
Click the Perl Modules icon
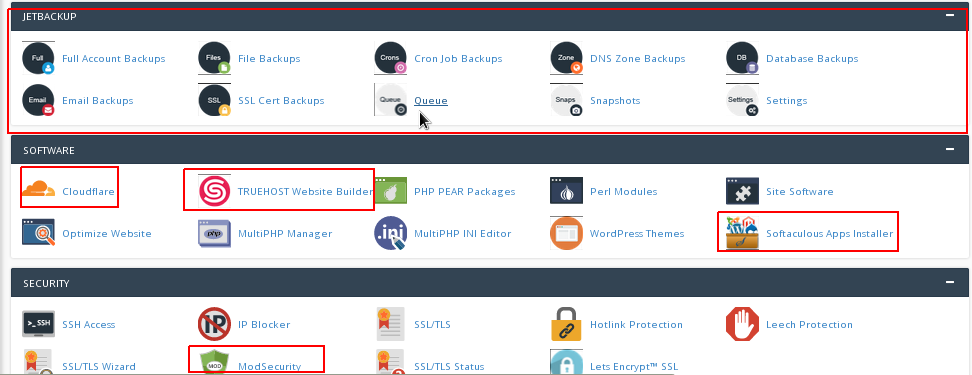point(567,191)
